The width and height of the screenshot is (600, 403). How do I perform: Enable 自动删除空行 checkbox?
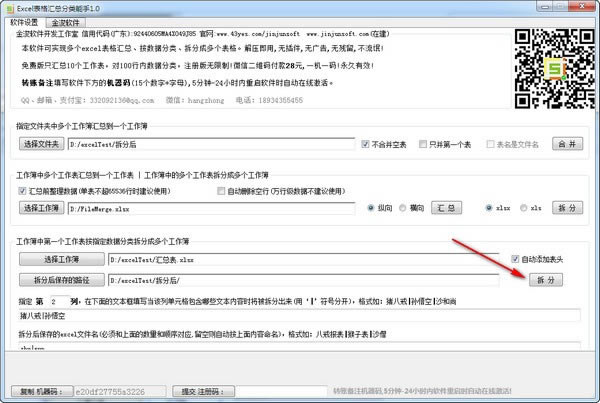[x=281, y=191]
